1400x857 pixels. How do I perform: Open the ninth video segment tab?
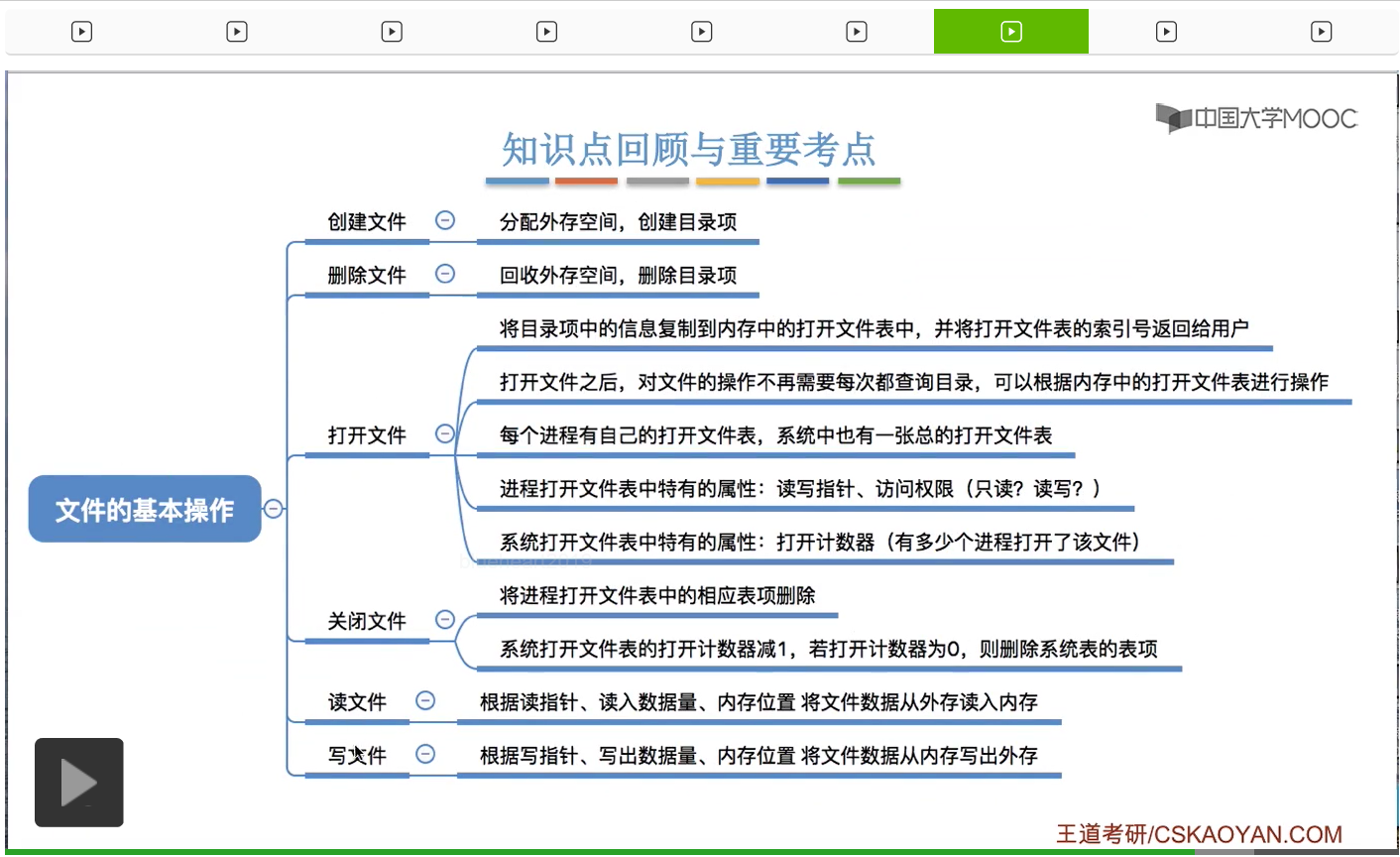point(1321,32)
